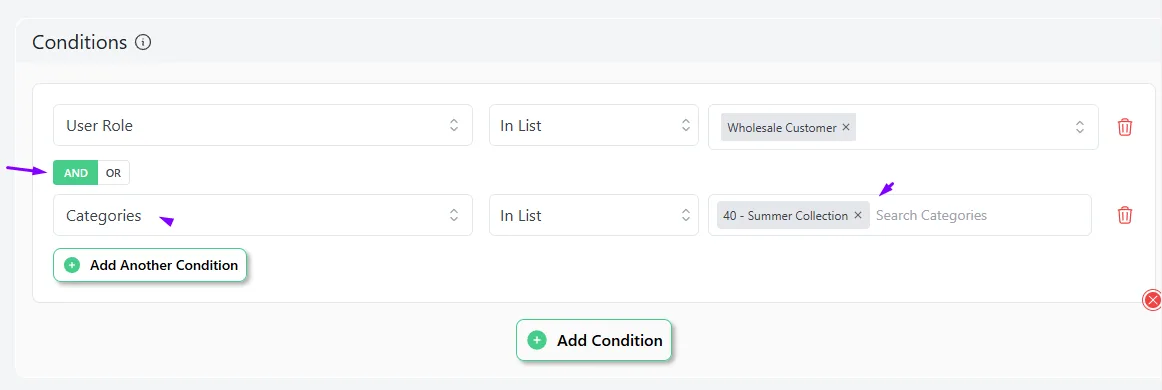
Task: Remove the Wholesale Customer tag
Action: (x=846, y=127)
